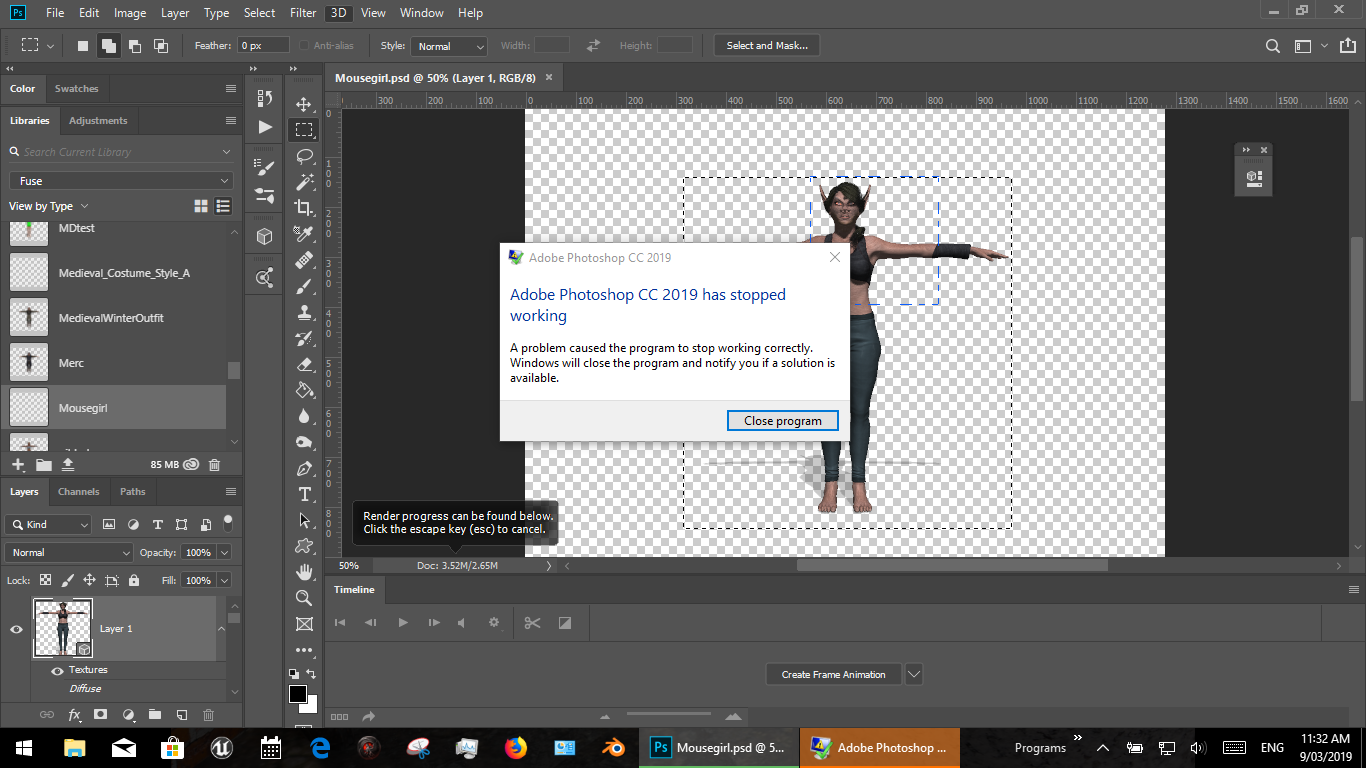Toggle lock position icon
The width and height of the screenshot is (1366, 768).
[x=89, y=580]
